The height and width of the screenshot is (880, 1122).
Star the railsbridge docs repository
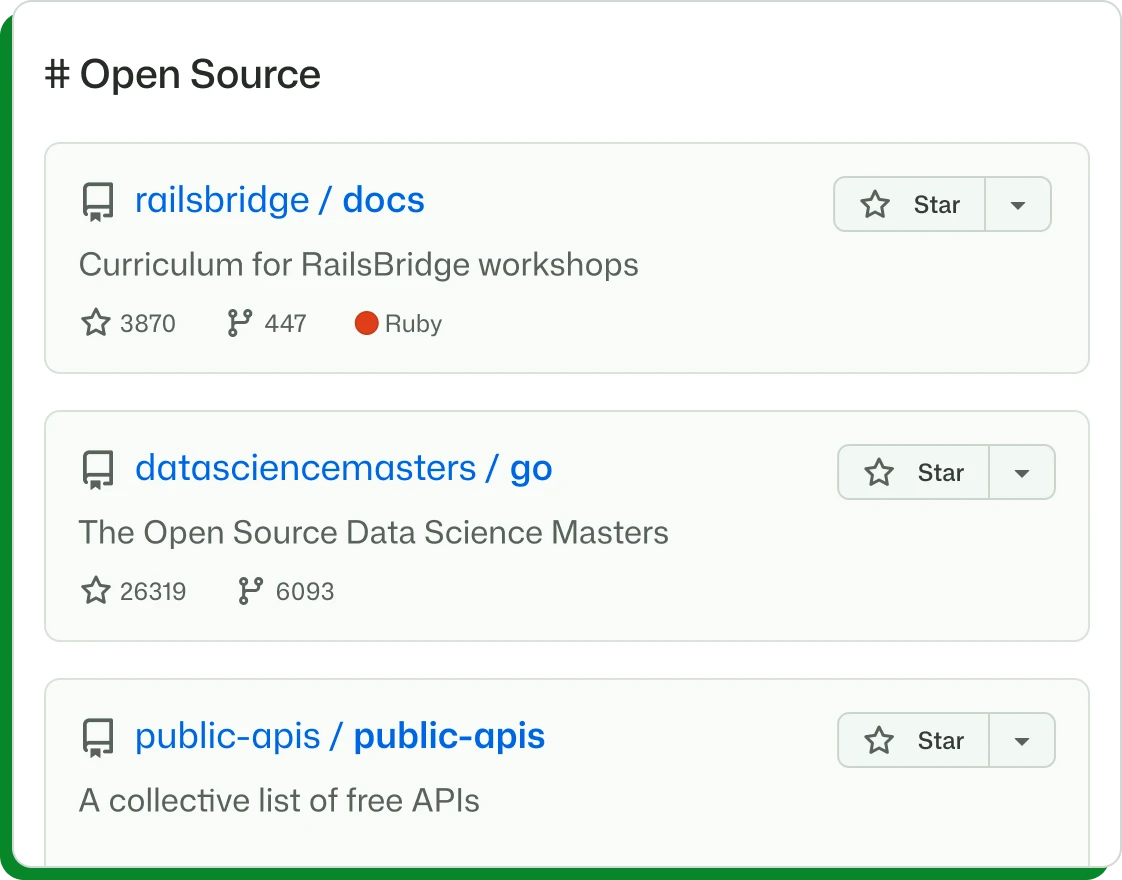click(909, 204)
